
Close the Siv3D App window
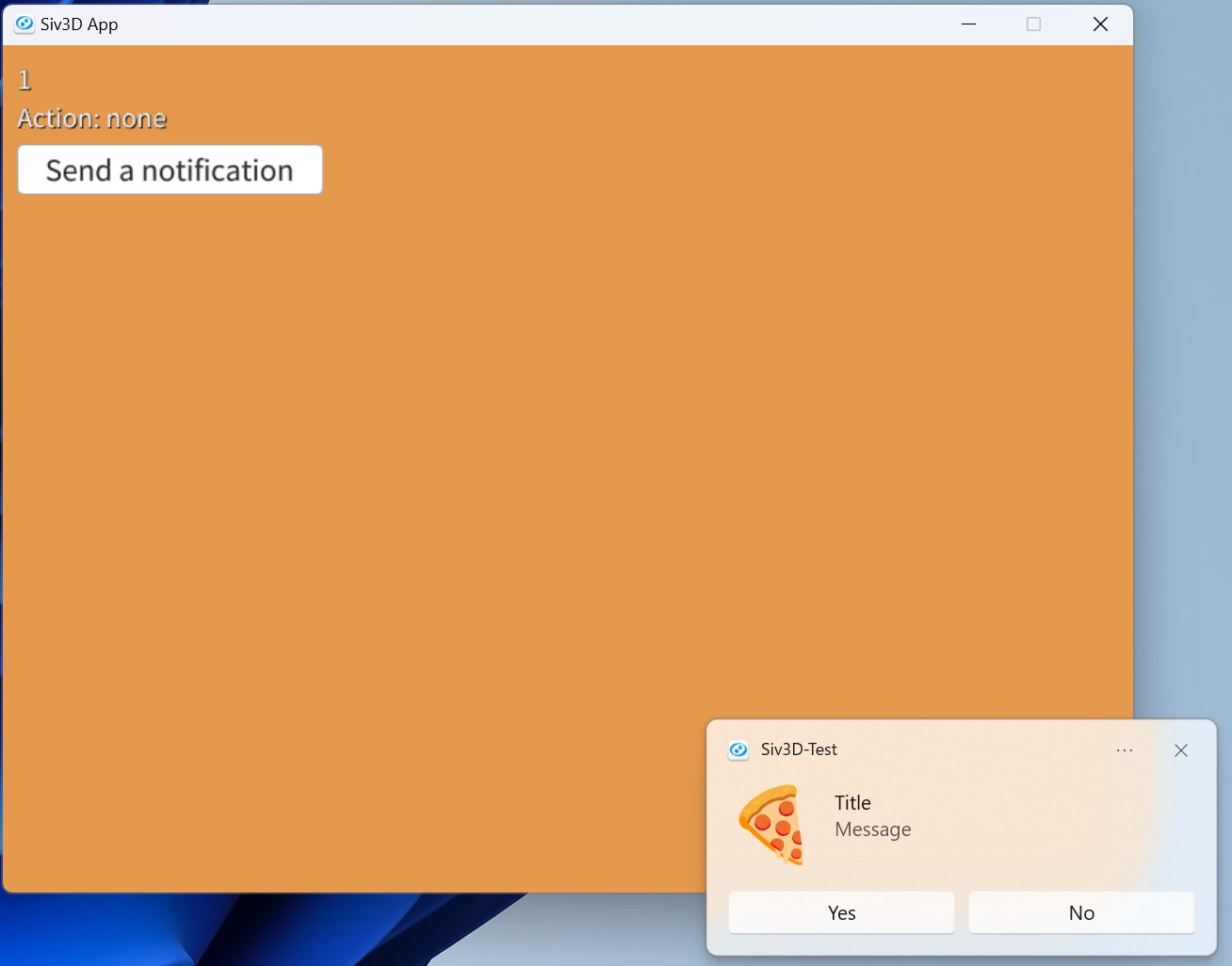pos(1100,24)
